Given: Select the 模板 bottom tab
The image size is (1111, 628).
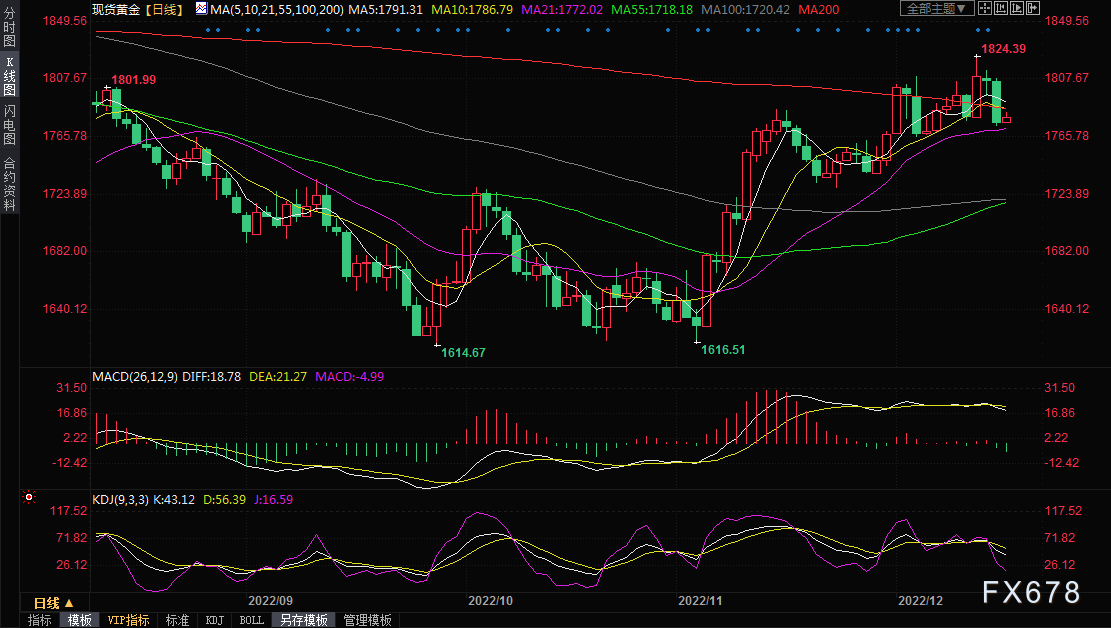Looking at the screenshot, I should coord(80,620).
